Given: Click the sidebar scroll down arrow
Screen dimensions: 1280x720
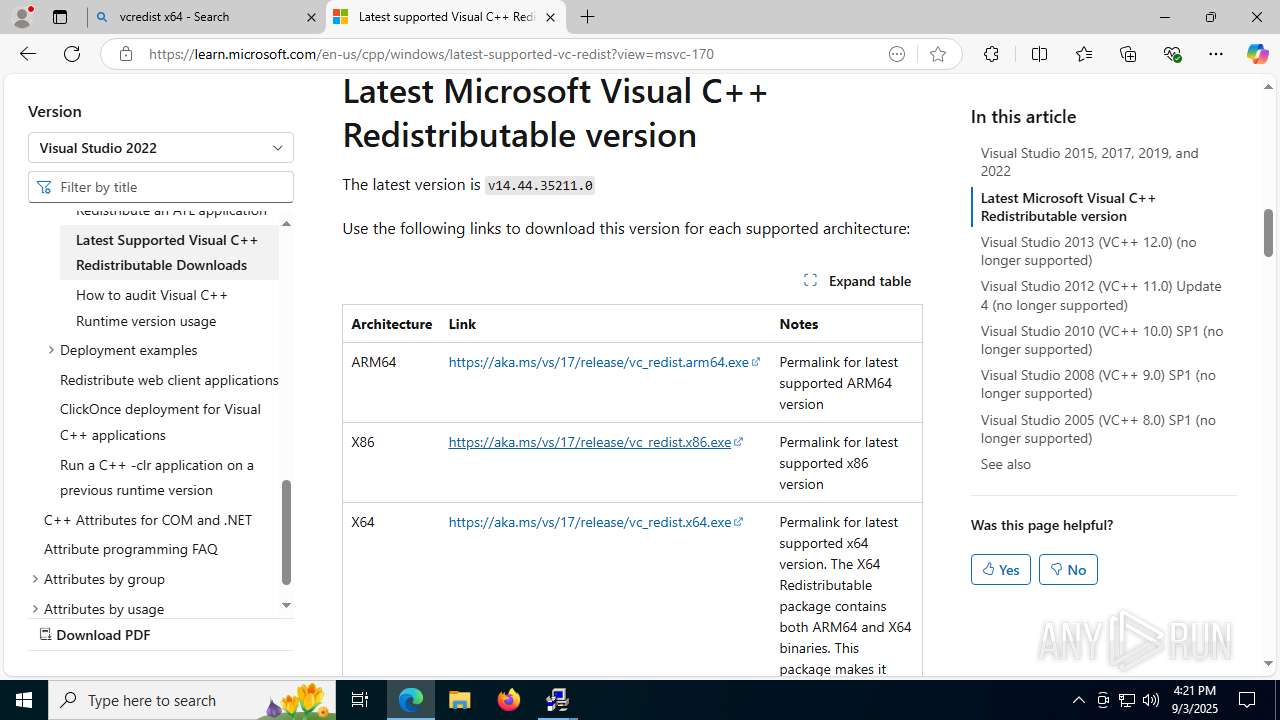Looking at the screenshot, I should (x=286, y=605).
